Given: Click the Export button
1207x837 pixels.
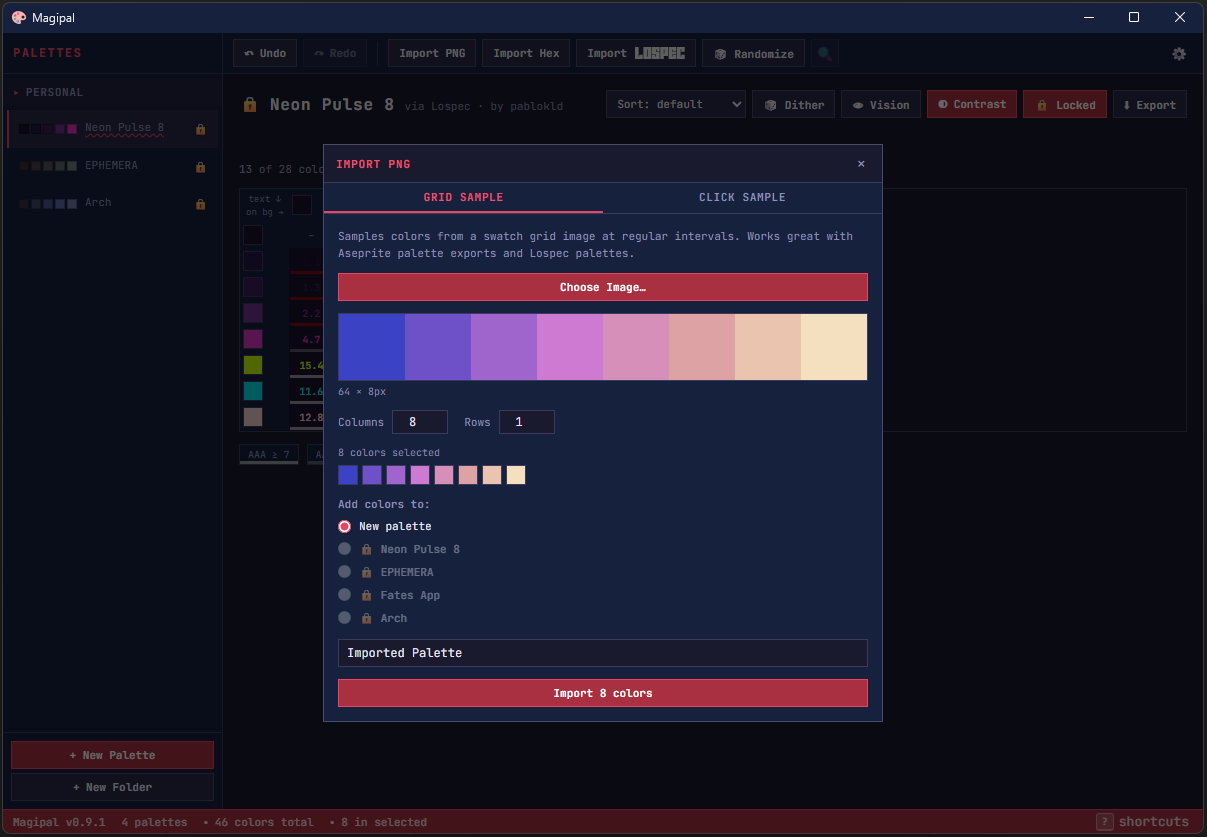Looking at the screenshot, I should (x=1149, y=104).
